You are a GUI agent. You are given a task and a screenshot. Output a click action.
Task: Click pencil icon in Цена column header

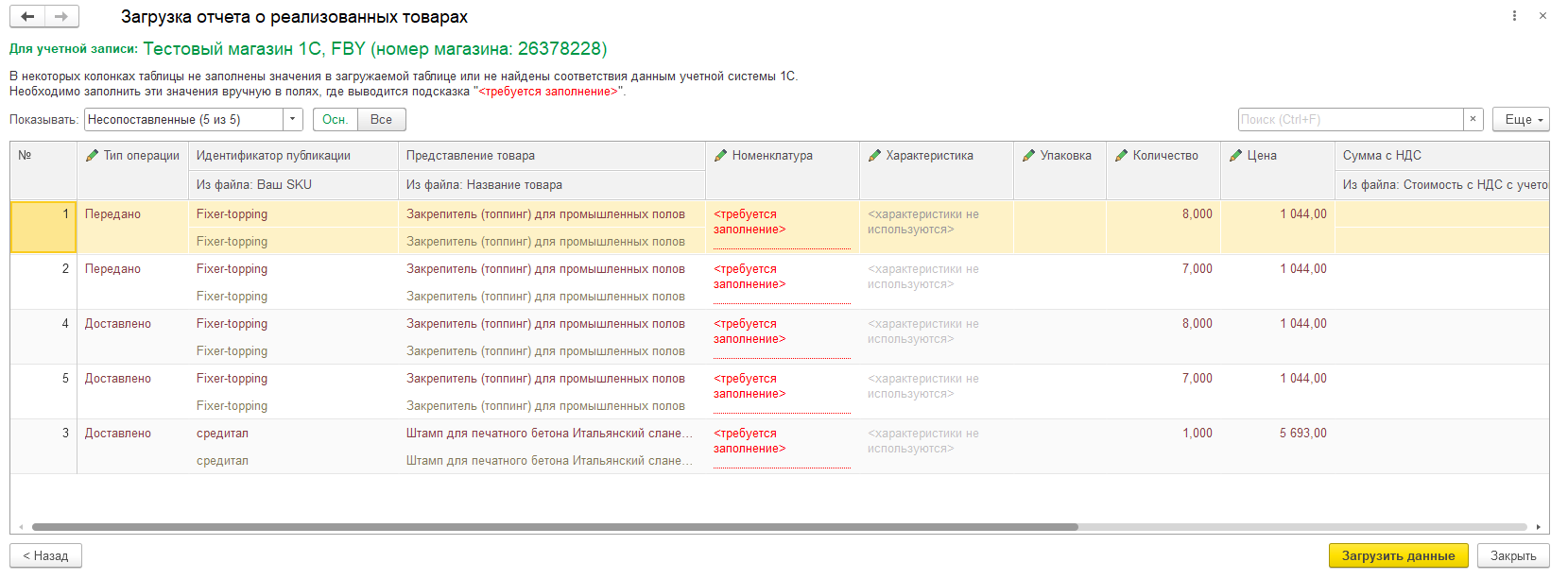point(1235,156)
